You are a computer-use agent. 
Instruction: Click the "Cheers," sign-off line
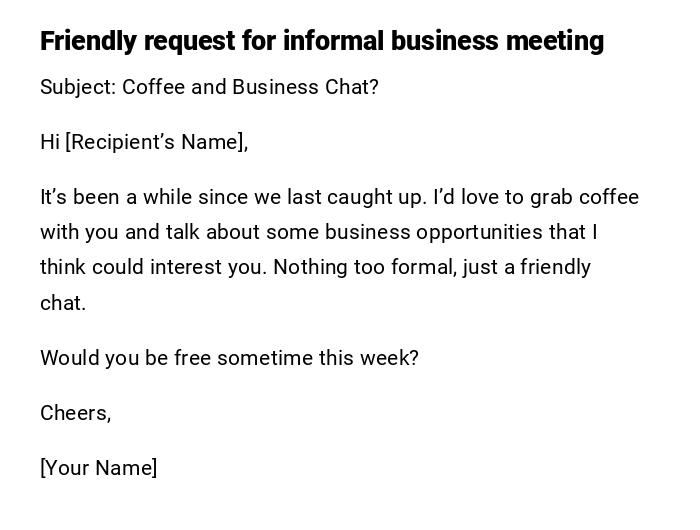click(75, 413)
